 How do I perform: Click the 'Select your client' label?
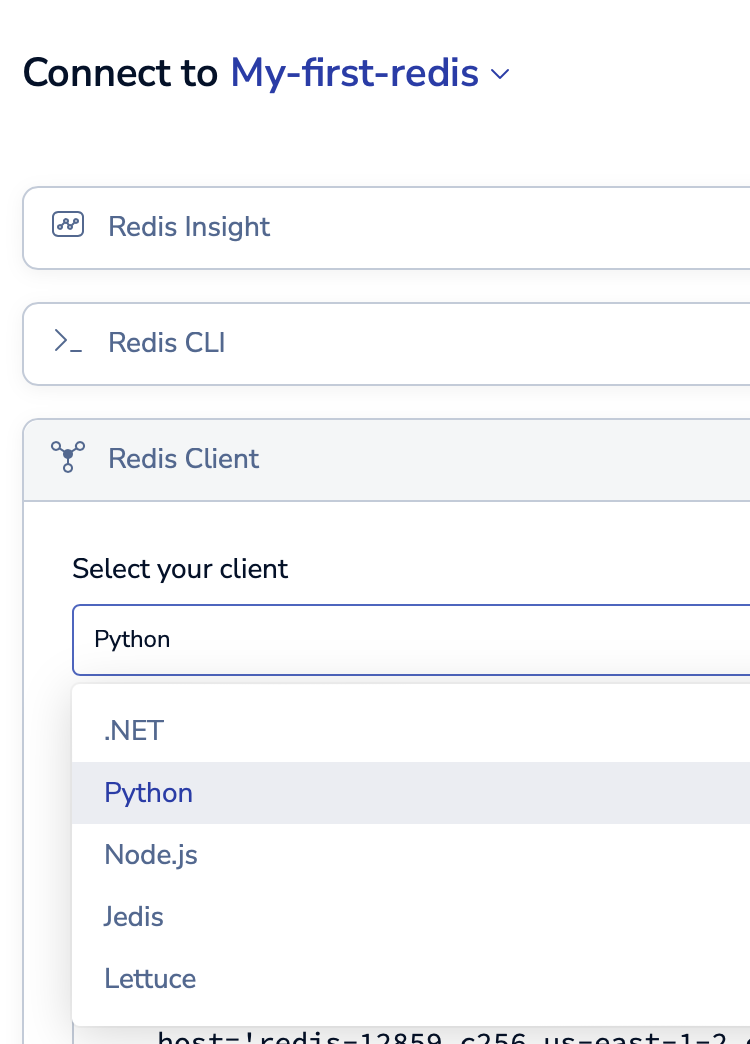[180, 569]
